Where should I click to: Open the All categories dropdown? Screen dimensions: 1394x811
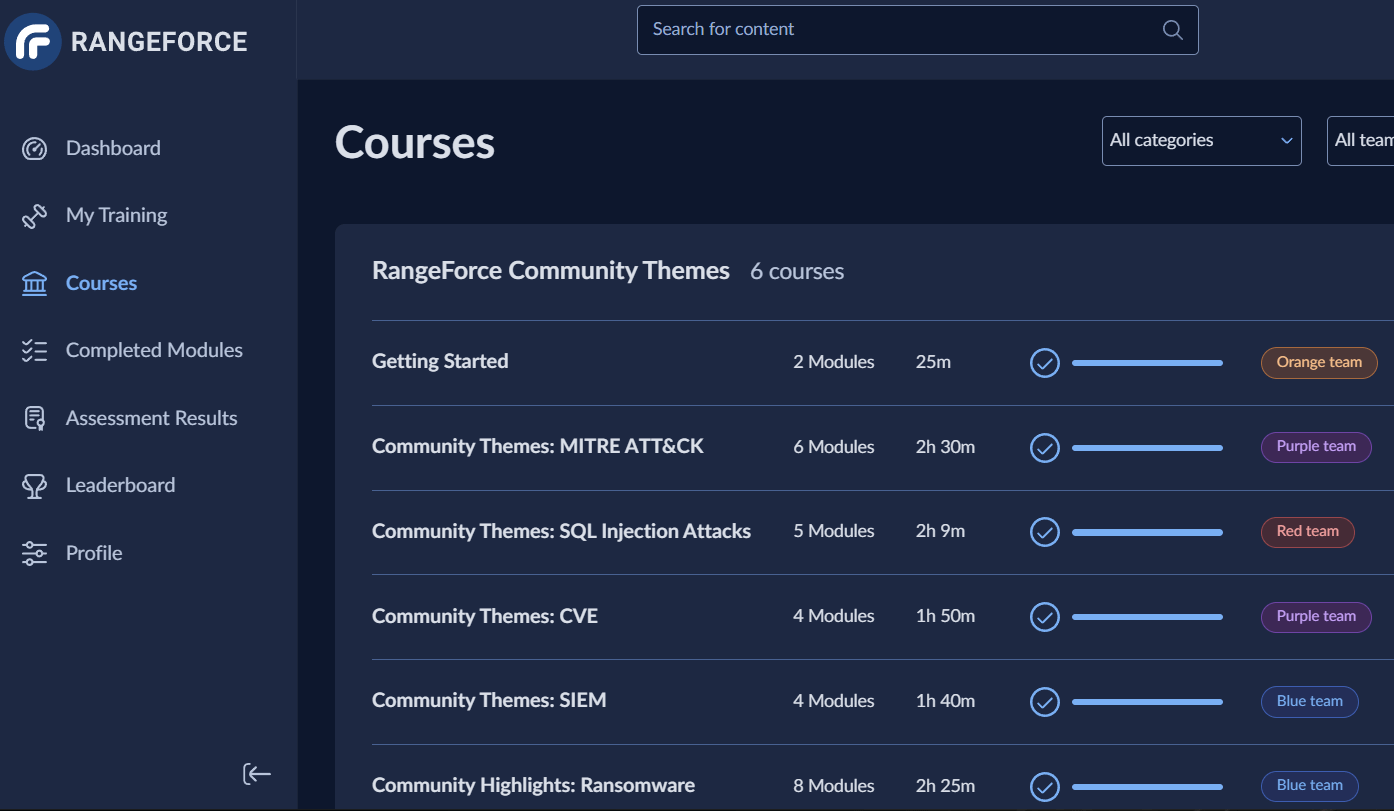pos(1201,141)
